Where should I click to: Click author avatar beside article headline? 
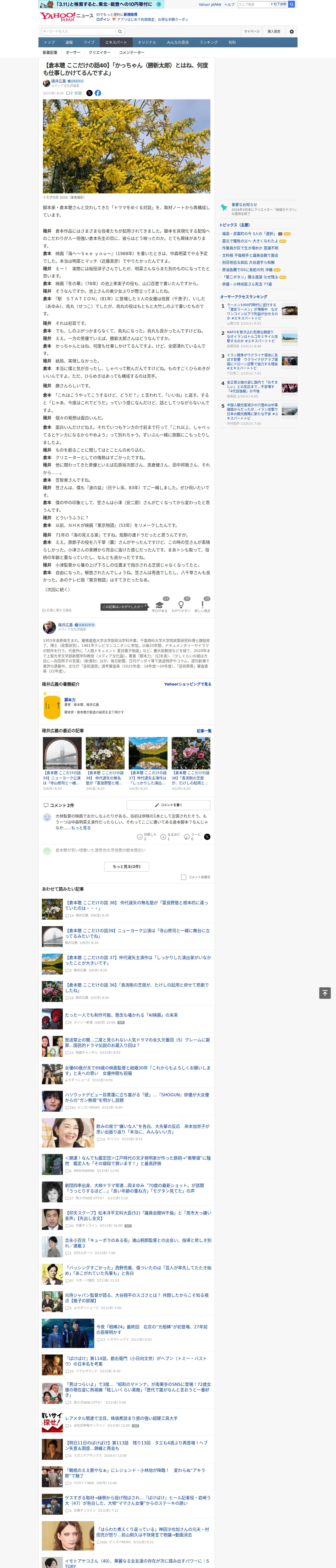pos(46,83)
